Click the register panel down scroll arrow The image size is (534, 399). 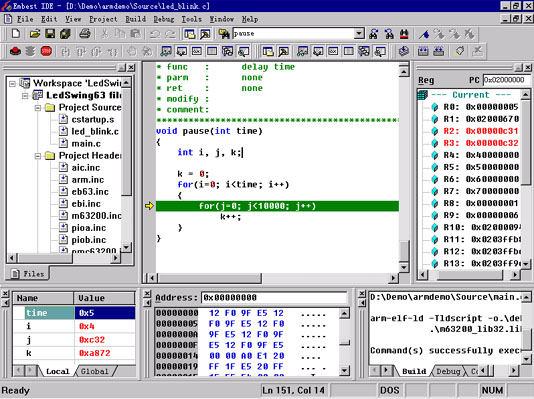(x=526, y=264)
